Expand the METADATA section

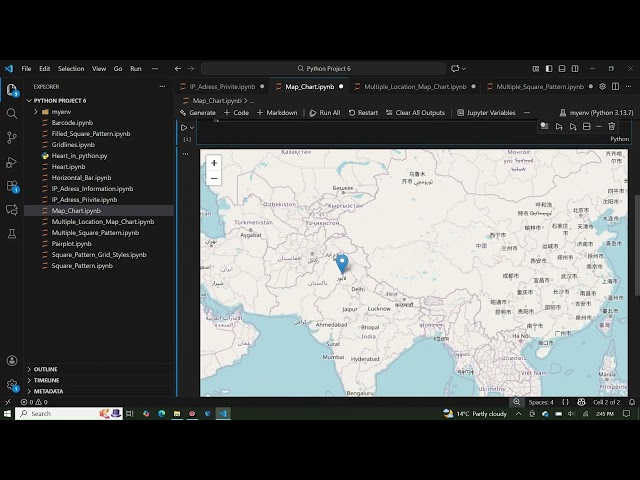coord(99,391)
